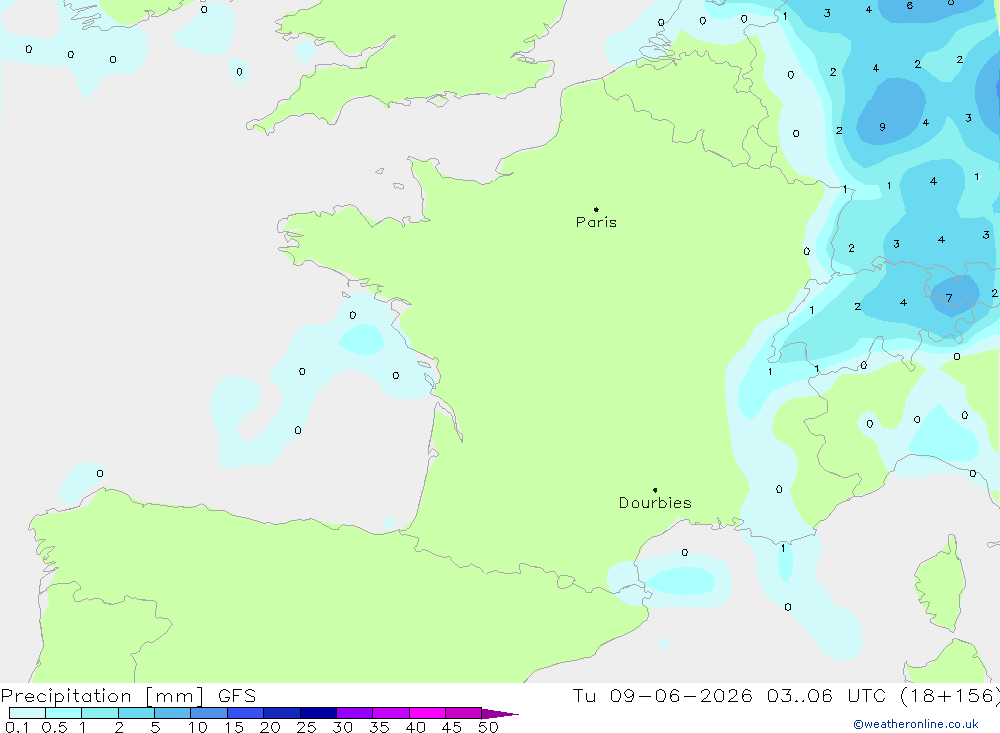
Task: Click the over-50 legend arrow tip
Action: pyautogui.click(x=500, y=714)
